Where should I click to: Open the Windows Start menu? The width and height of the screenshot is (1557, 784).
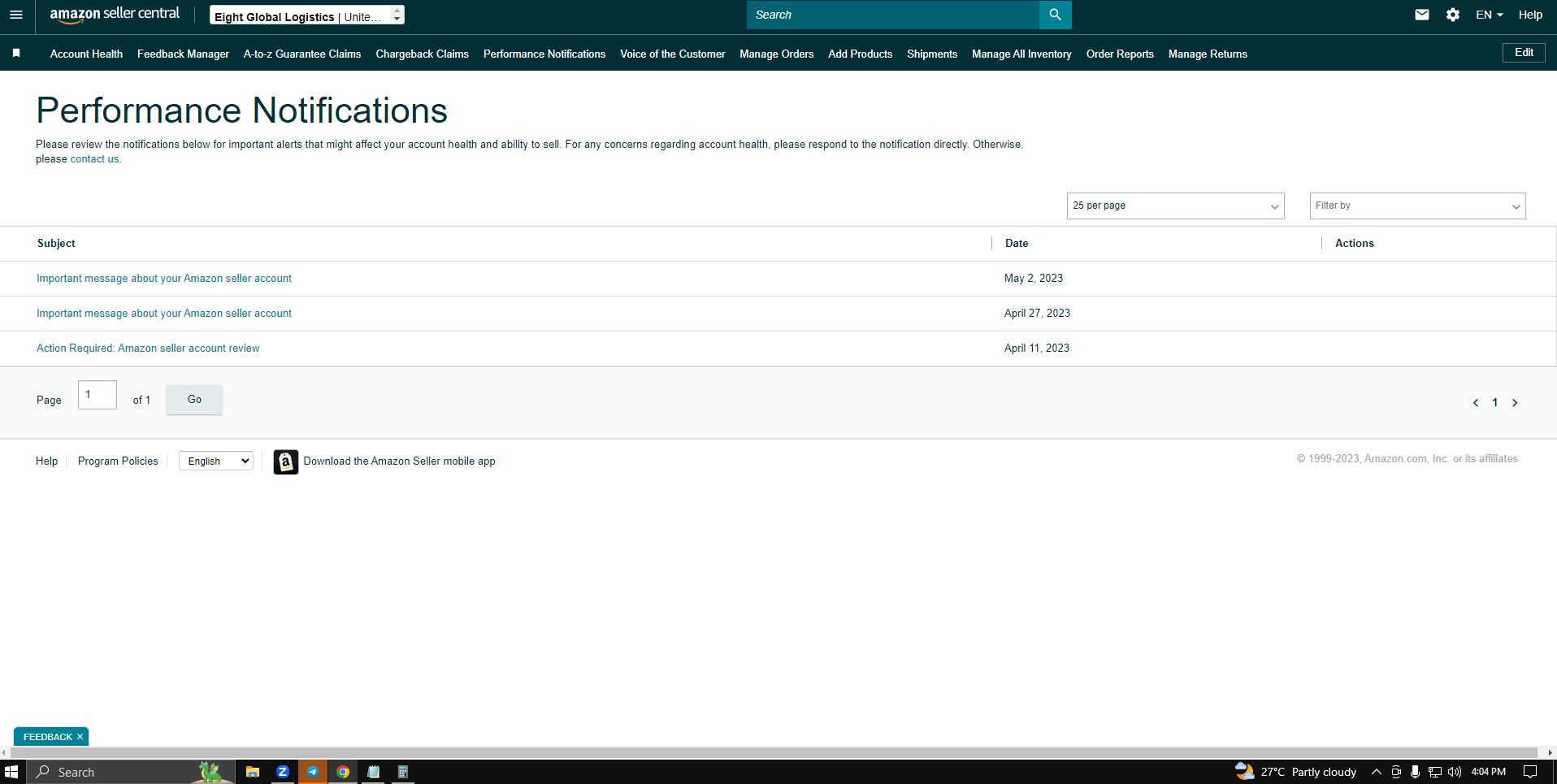11,772
